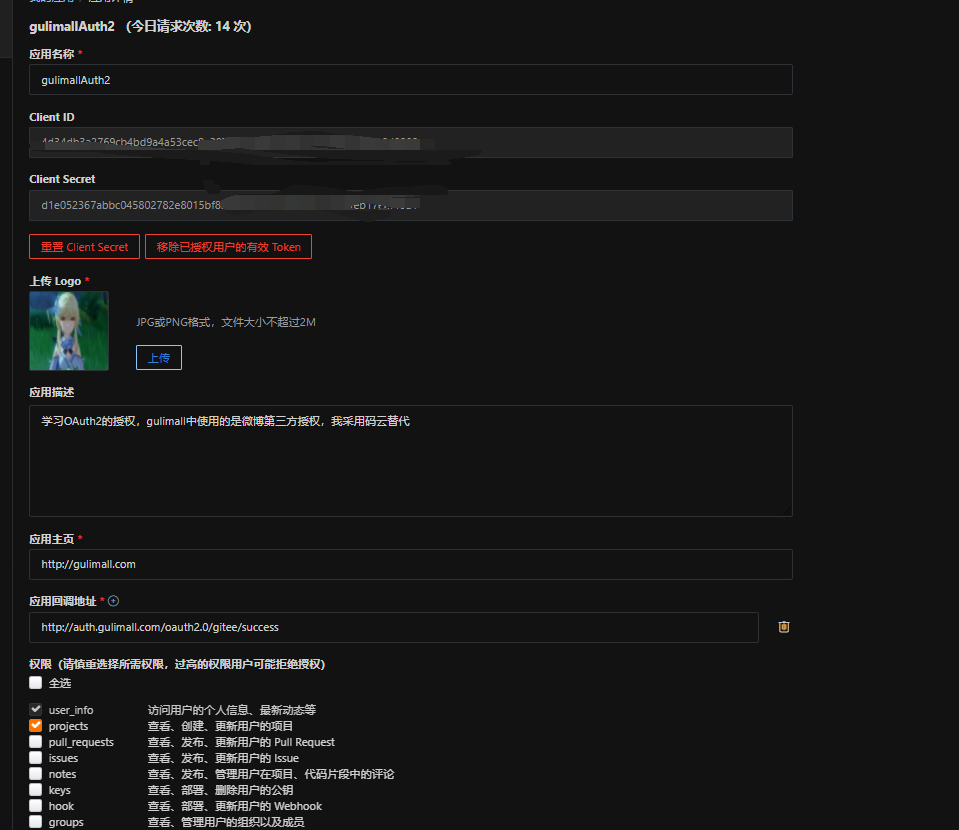
Task: Enable the hook permission
Action: (34, 805)
